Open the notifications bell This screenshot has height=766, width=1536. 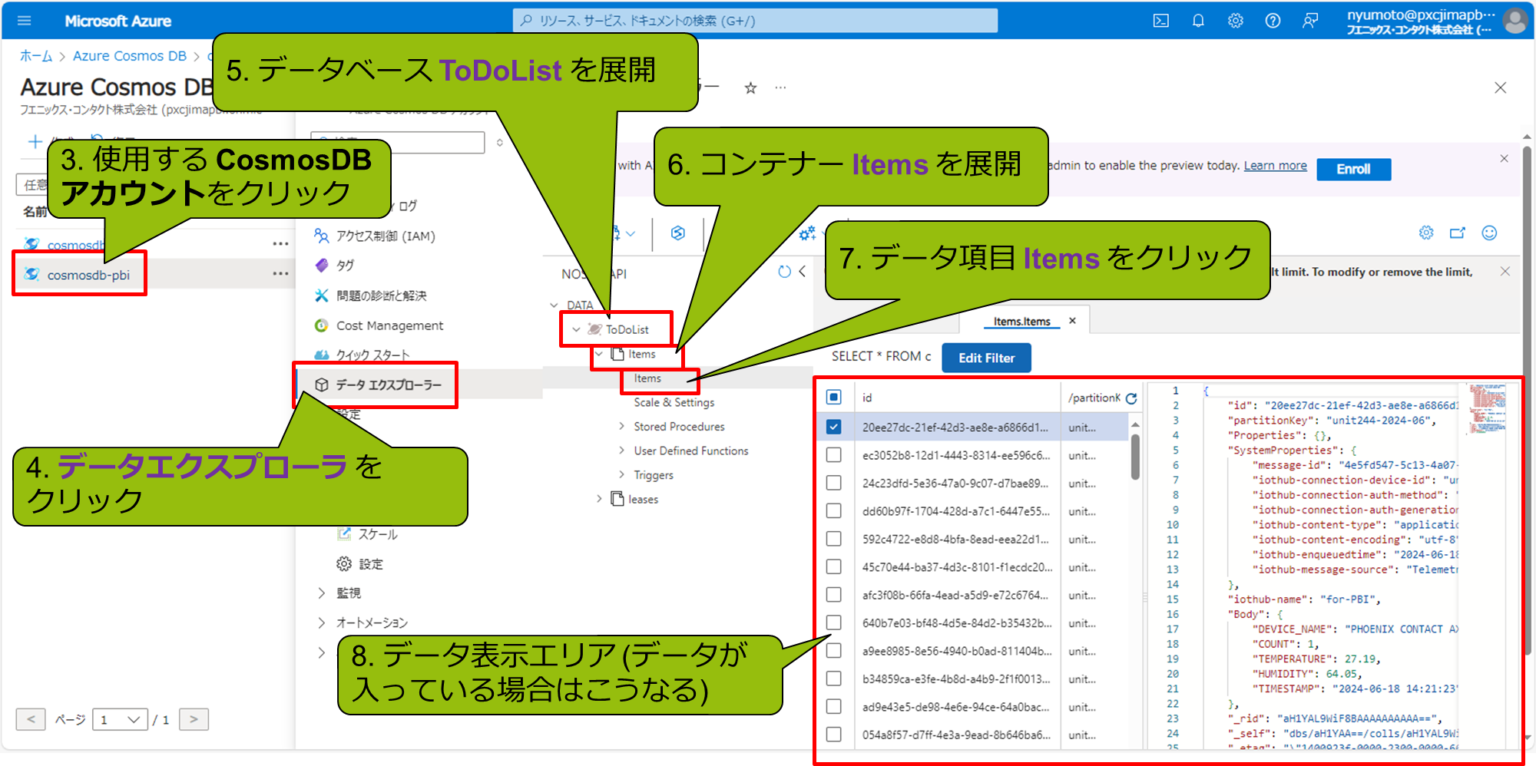click(x=1197, y=20)
